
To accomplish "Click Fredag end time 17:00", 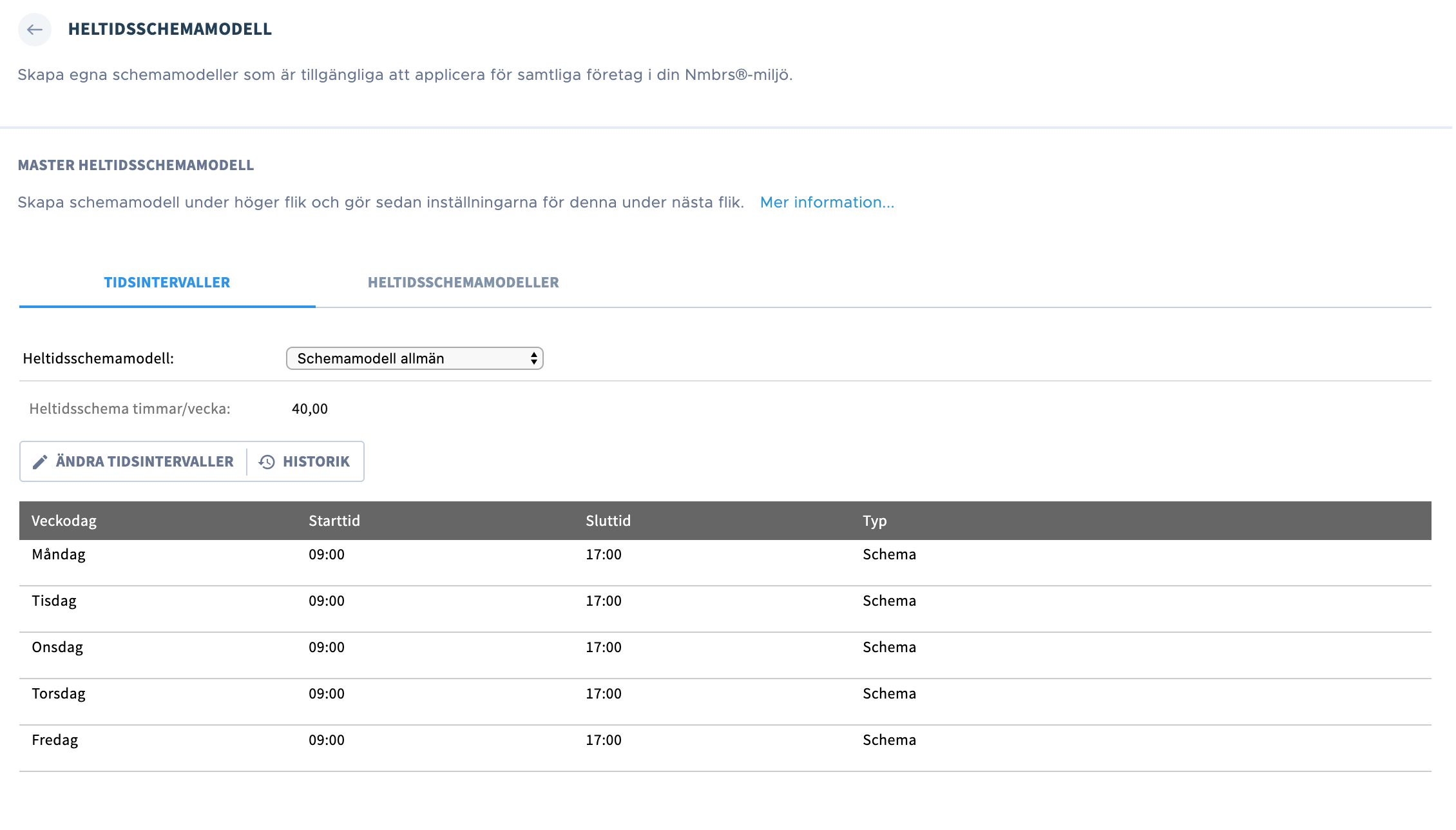I will coord(604,740).
